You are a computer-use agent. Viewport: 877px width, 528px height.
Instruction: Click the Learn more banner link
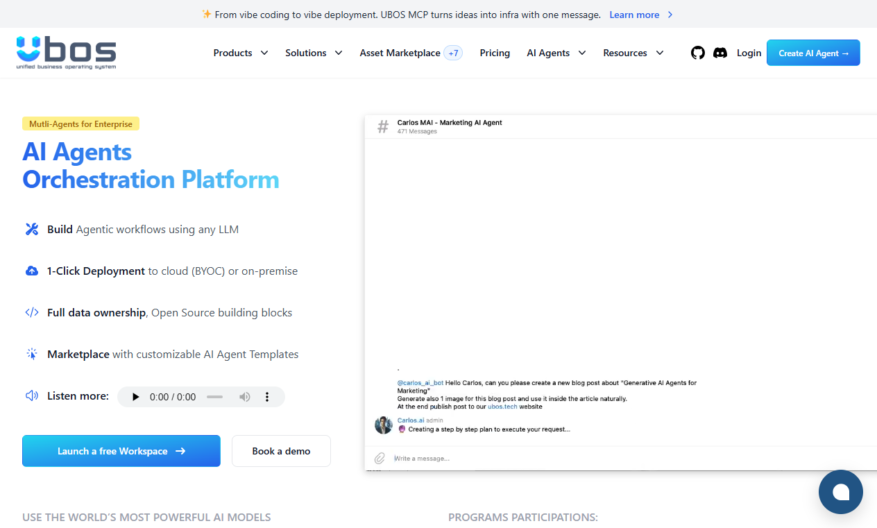click(x=634, y=15)
